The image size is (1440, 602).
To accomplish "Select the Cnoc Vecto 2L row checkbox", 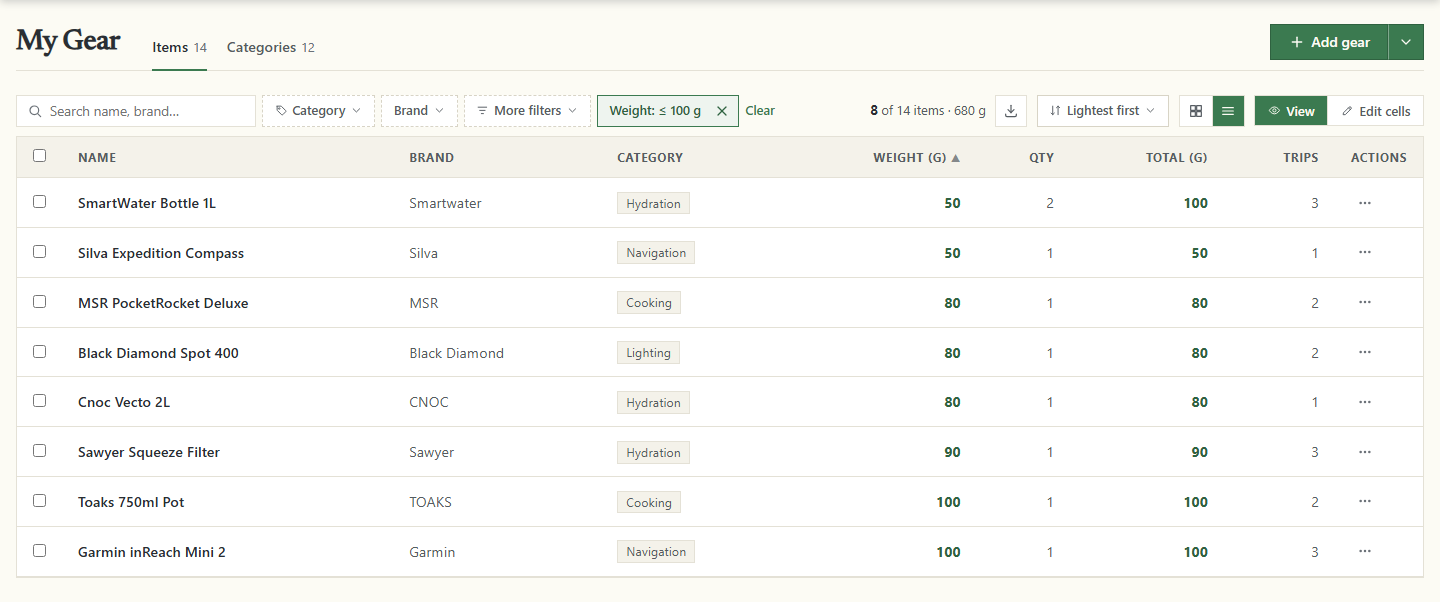I will 39,401.
